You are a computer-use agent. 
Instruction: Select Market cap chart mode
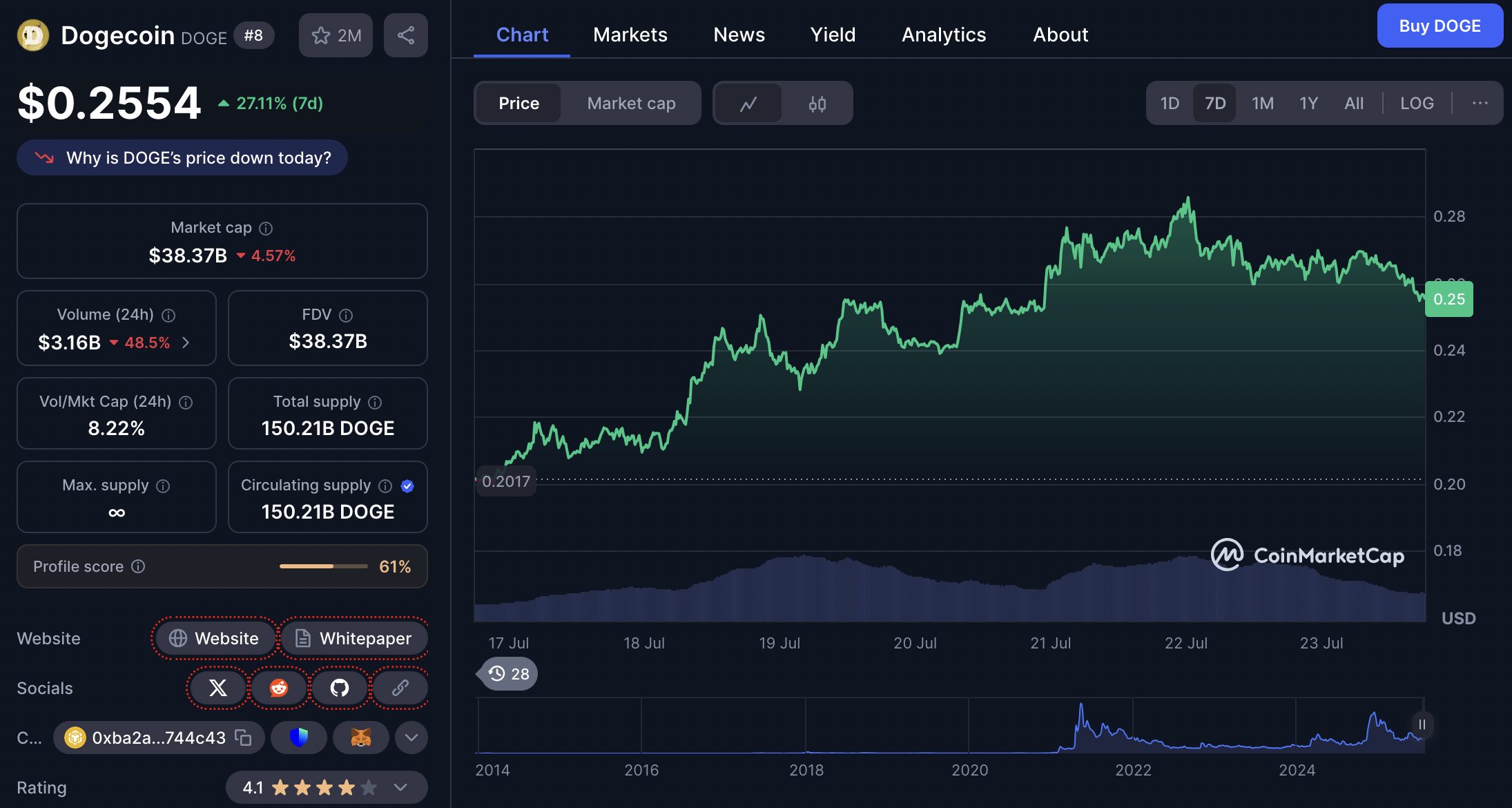(631, 103)
